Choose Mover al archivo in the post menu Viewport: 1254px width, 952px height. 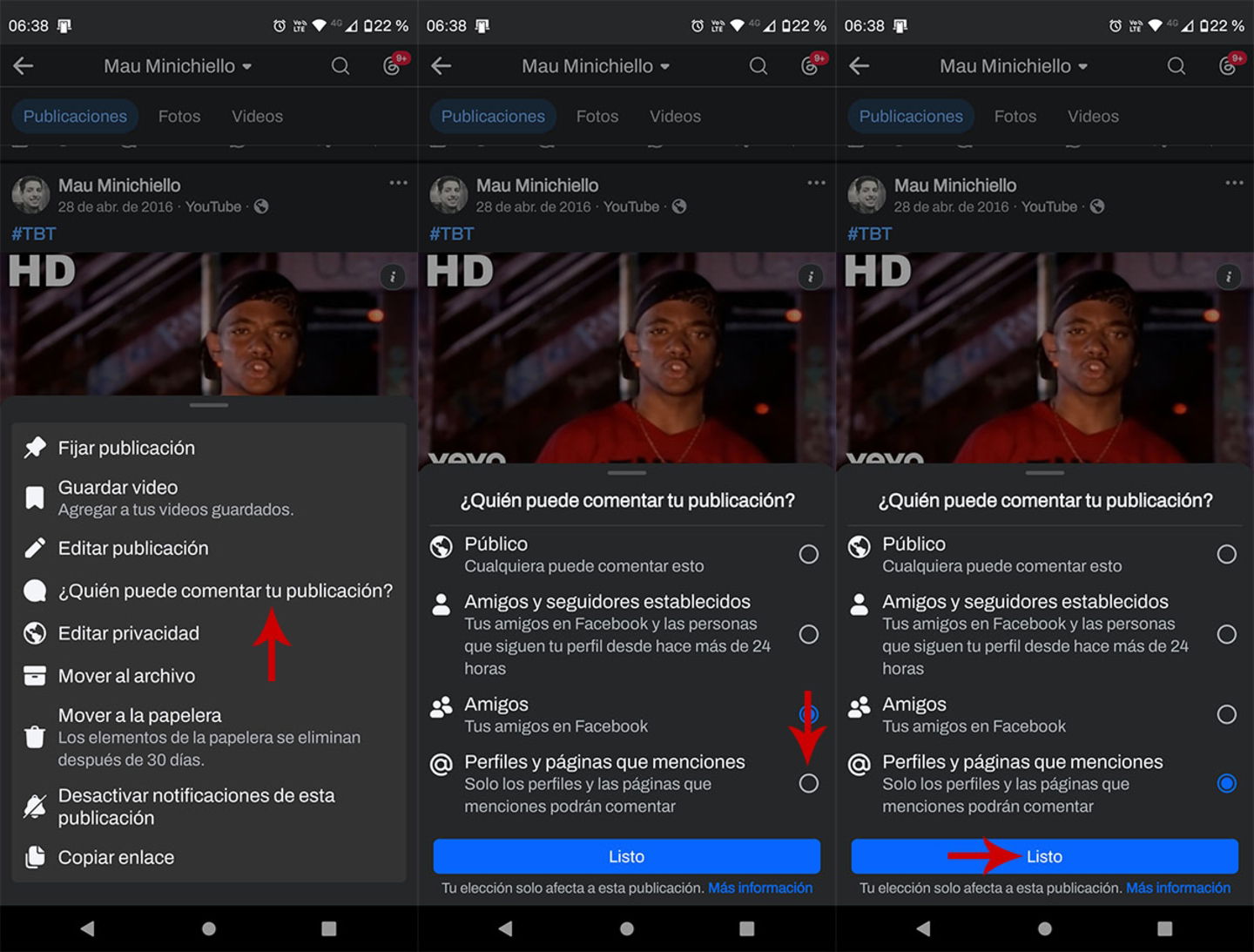pos(209,676)
